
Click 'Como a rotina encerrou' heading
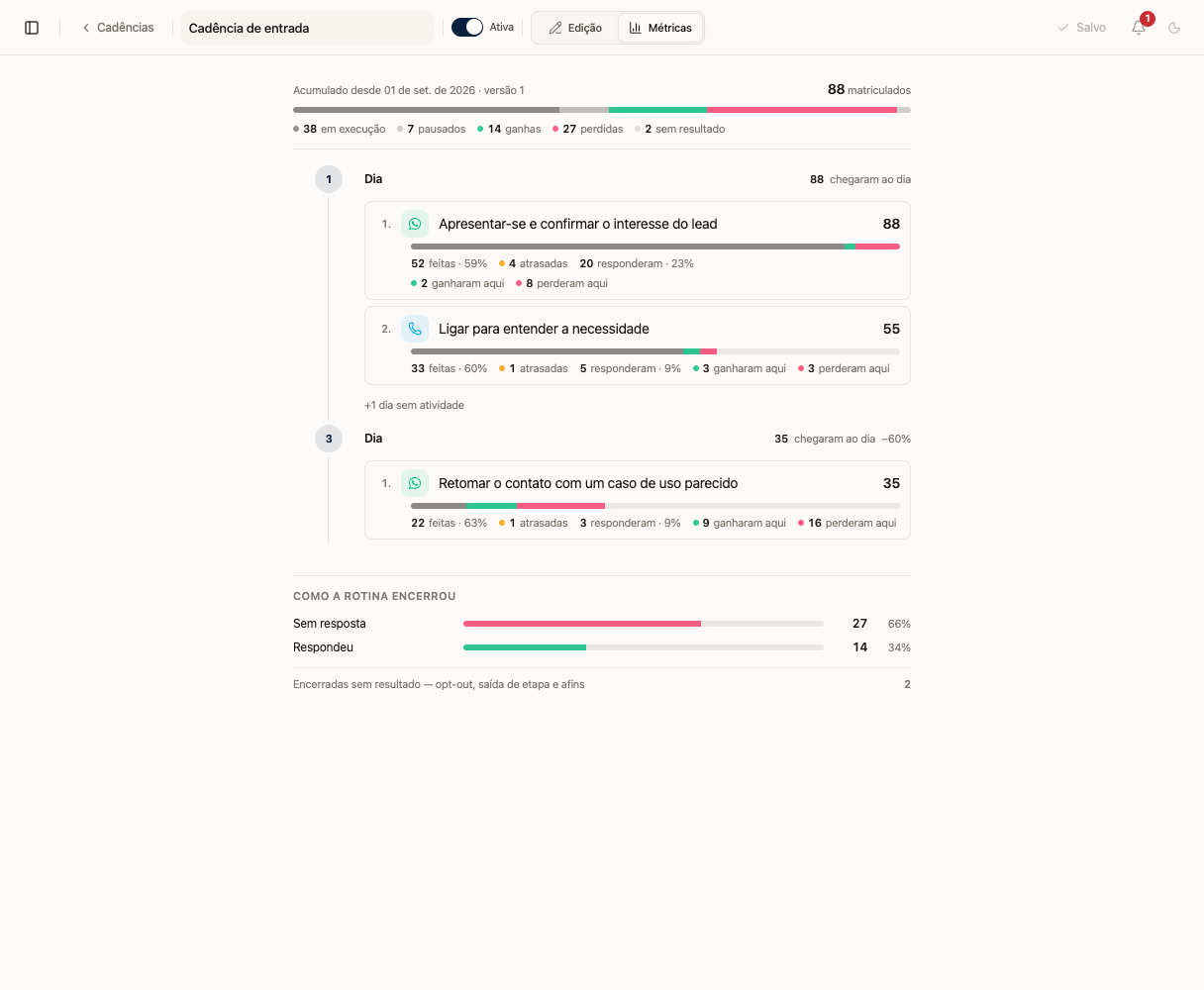point(374,596)
